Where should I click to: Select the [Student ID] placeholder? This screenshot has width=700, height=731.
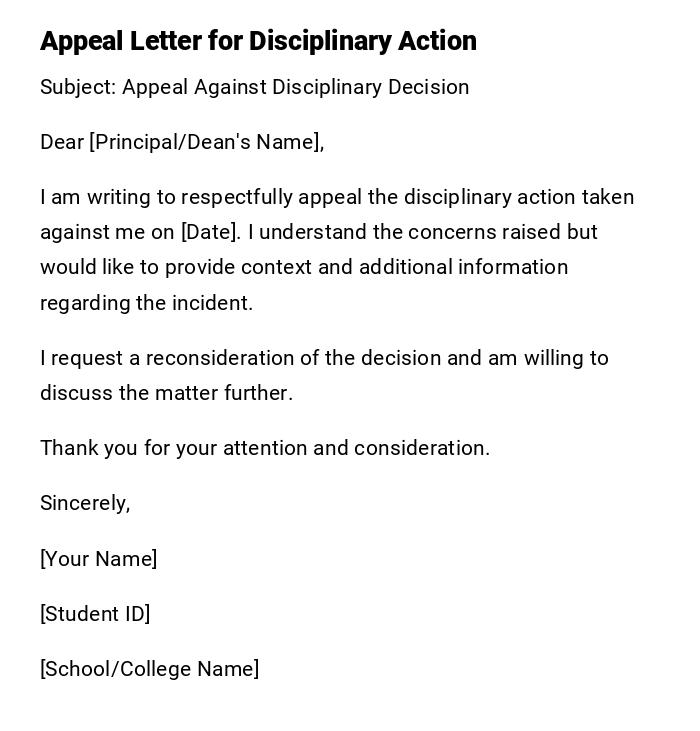(95, 614)
